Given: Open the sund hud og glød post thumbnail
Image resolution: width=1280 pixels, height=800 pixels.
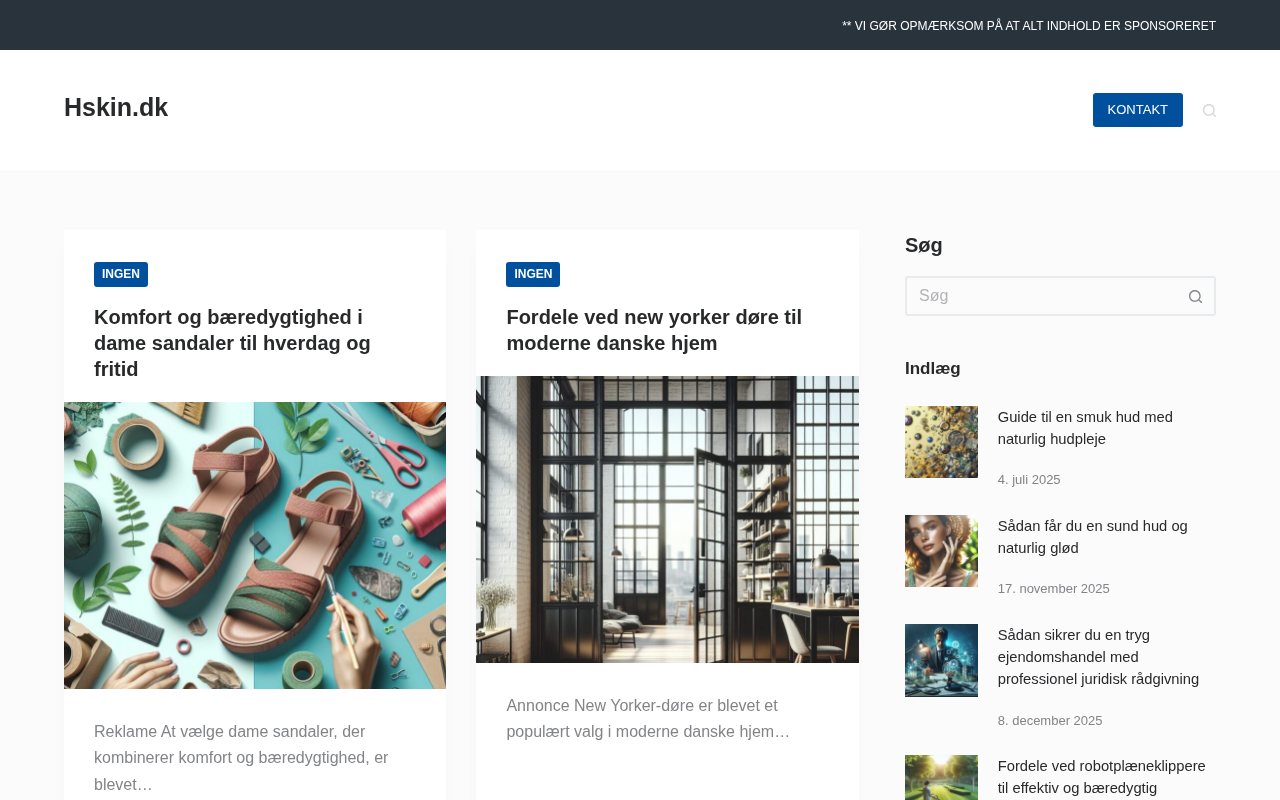Looking at the screenshot, I should click(x=941, y=551).
